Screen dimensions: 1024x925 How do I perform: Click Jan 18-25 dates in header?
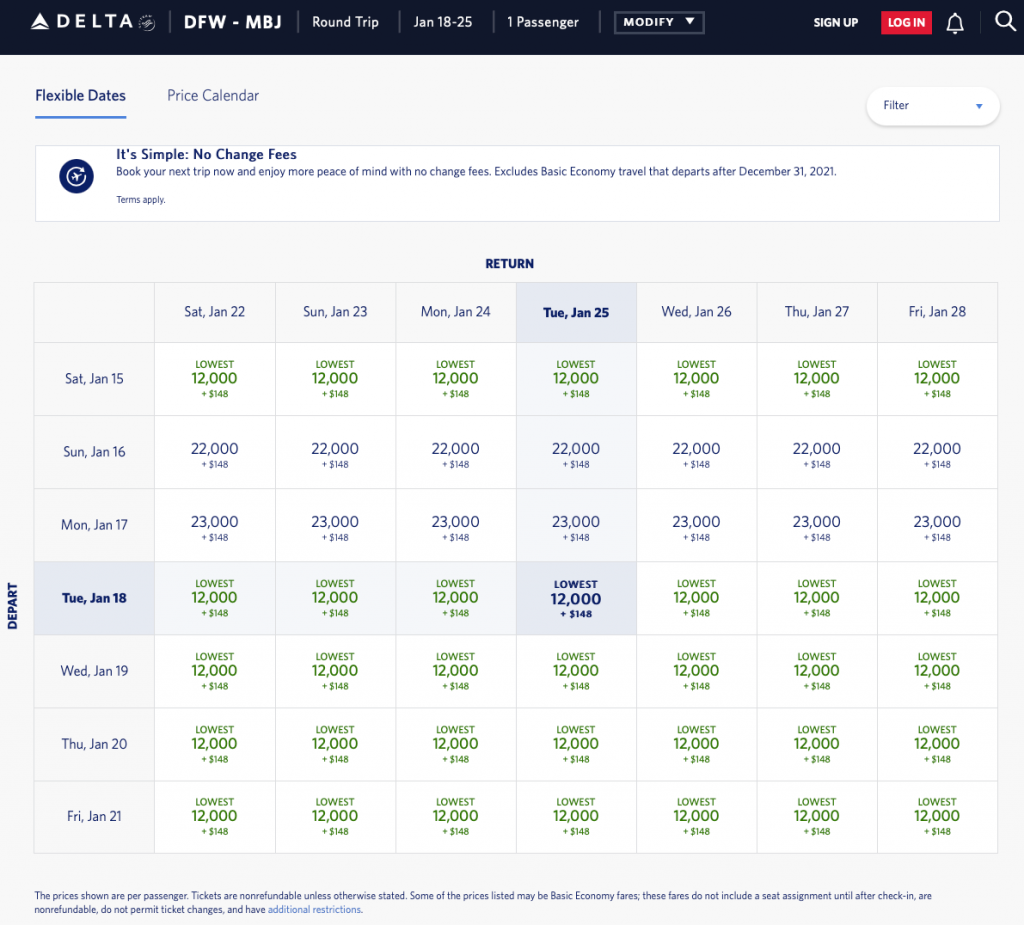pyautogui.click(x=442, y=22)
